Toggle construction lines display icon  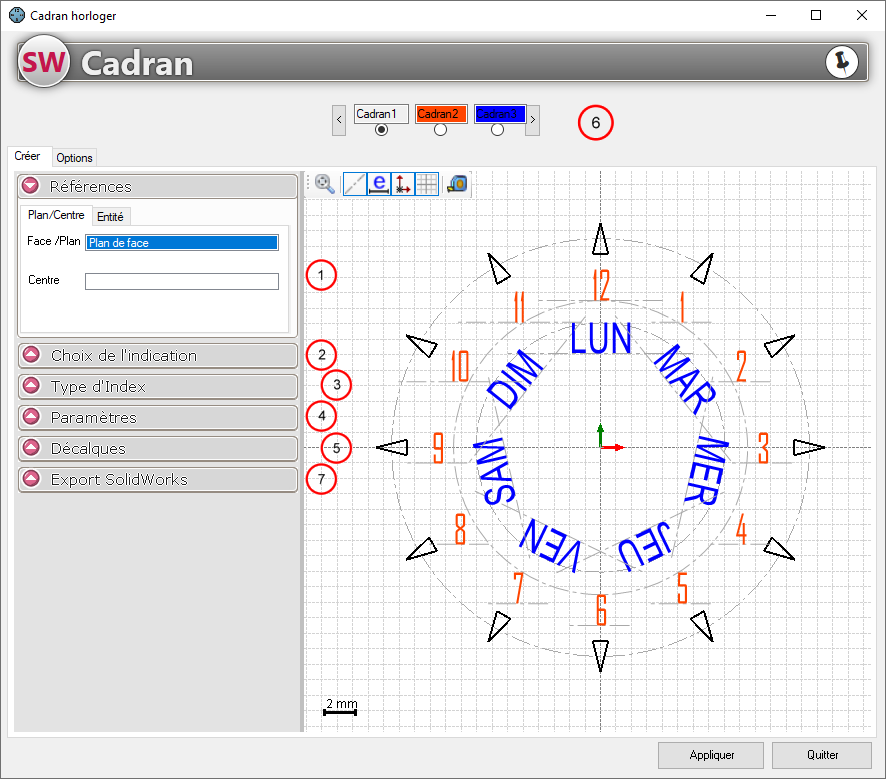click(355, 183)
